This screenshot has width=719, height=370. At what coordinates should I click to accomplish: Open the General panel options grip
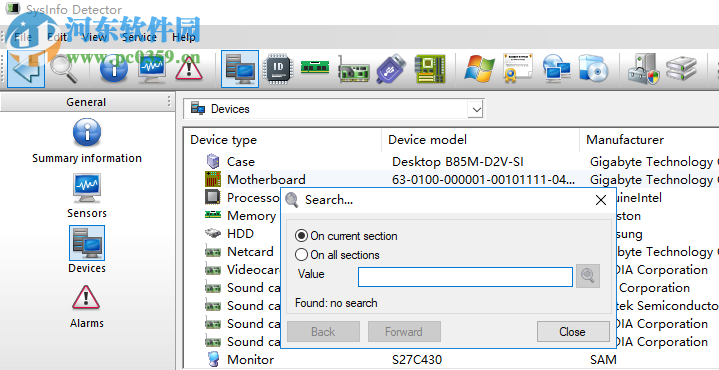pos(169,102)
